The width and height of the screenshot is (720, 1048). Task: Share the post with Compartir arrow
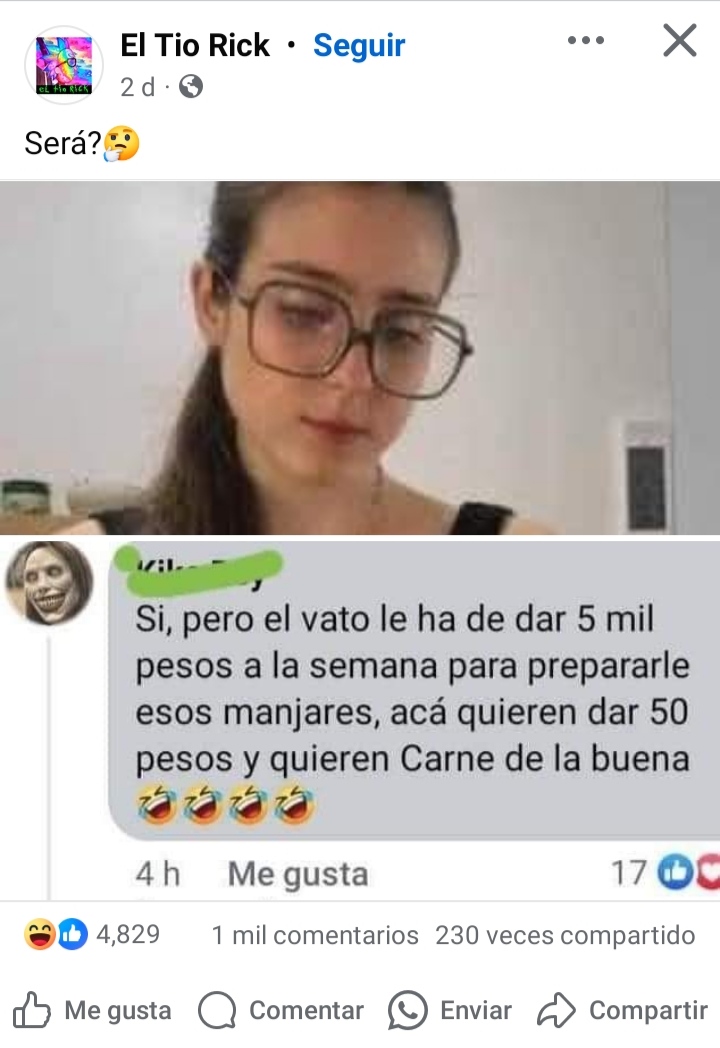tap(622, 1010)
